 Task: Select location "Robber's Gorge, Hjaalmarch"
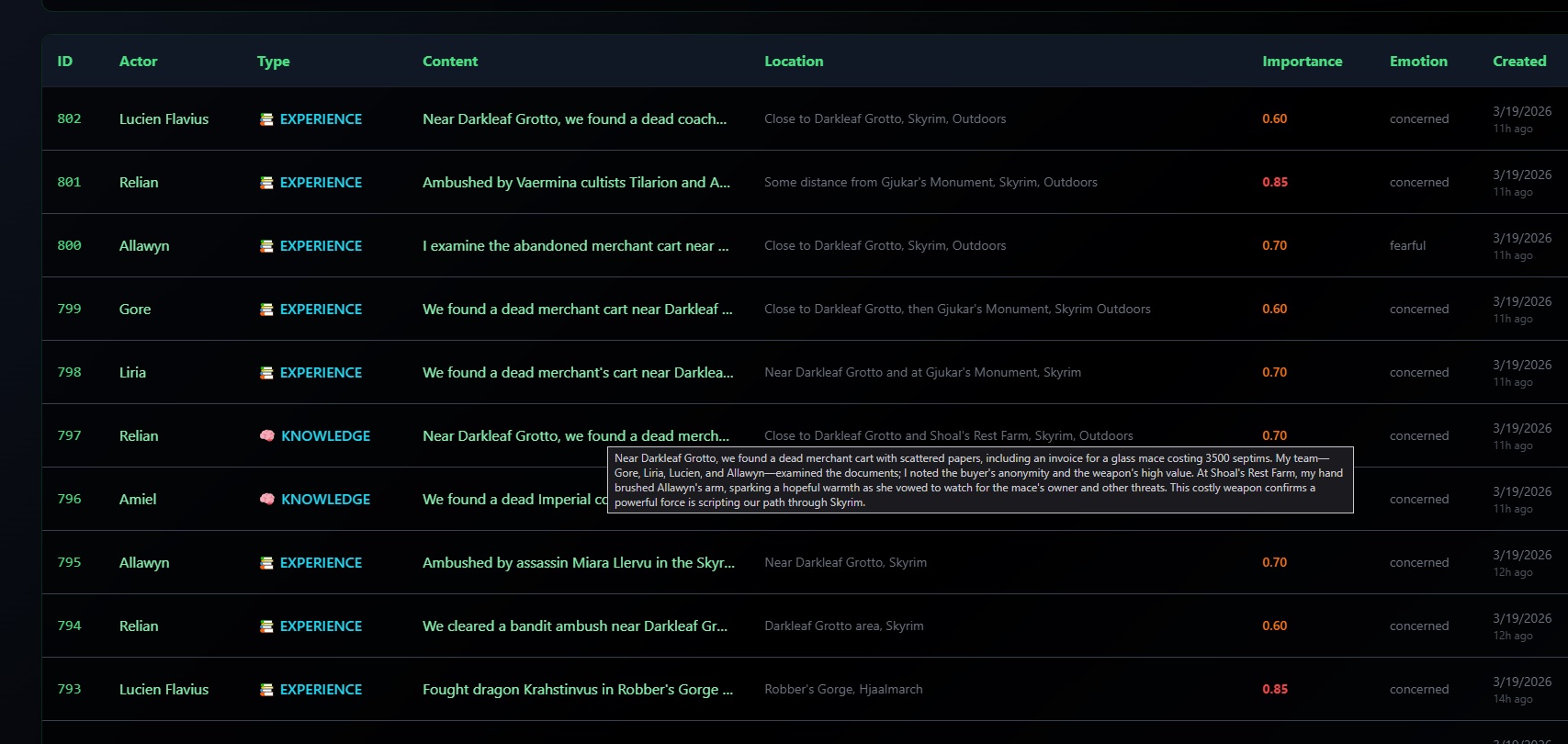tap(843, 690)
